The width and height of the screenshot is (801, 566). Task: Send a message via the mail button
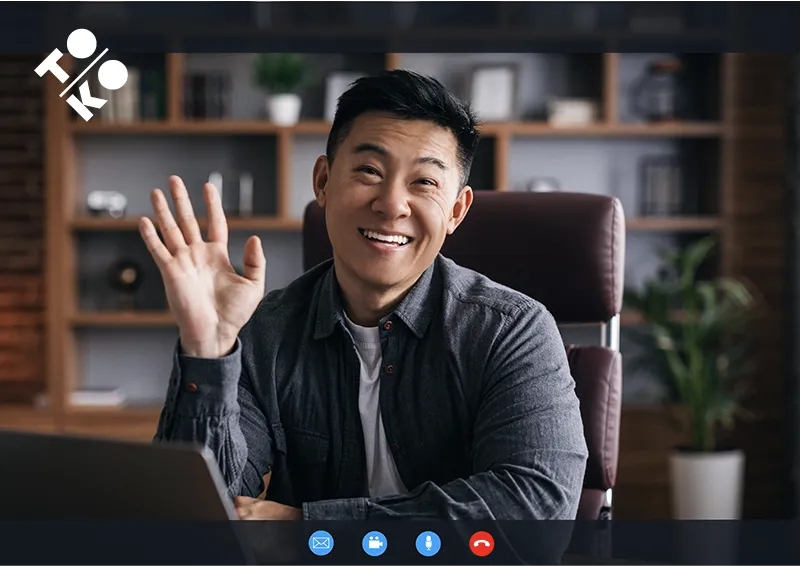click(321, 543)
